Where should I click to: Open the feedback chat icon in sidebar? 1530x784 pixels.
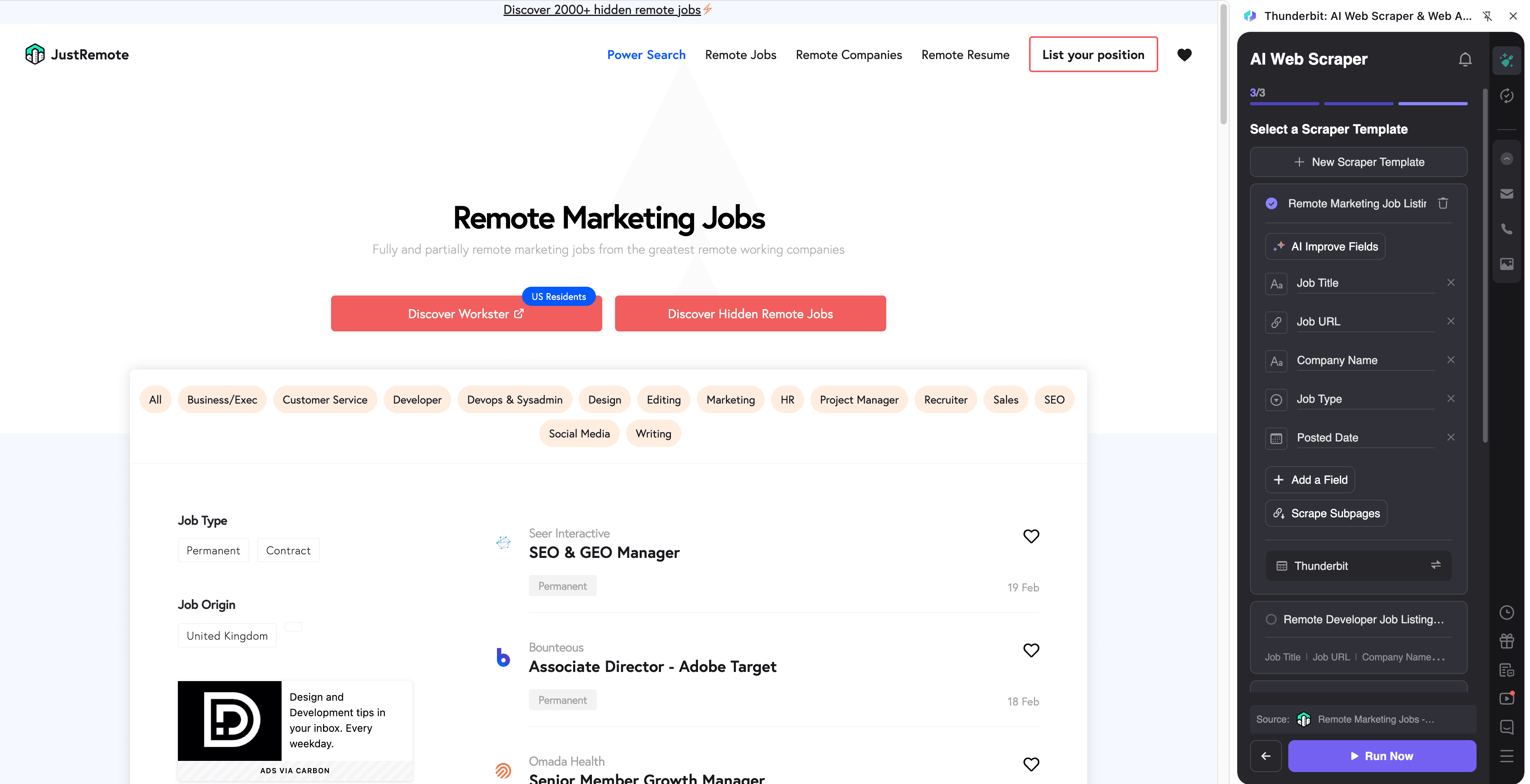coord(1507,727)
